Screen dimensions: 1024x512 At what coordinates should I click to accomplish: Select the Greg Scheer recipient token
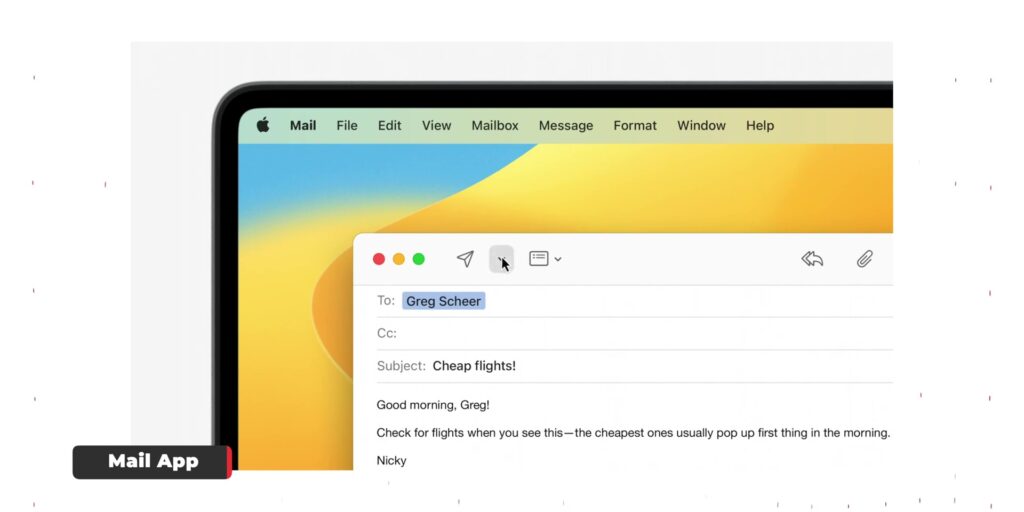tap(443, 301)
